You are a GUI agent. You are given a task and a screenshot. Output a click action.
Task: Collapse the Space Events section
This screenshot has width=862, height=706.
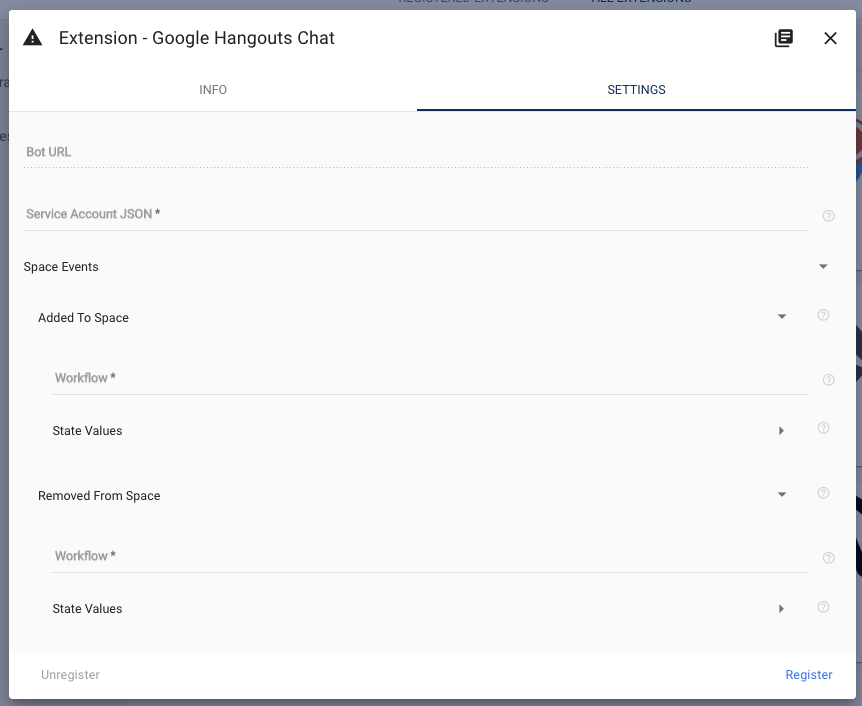pos(823,267)
